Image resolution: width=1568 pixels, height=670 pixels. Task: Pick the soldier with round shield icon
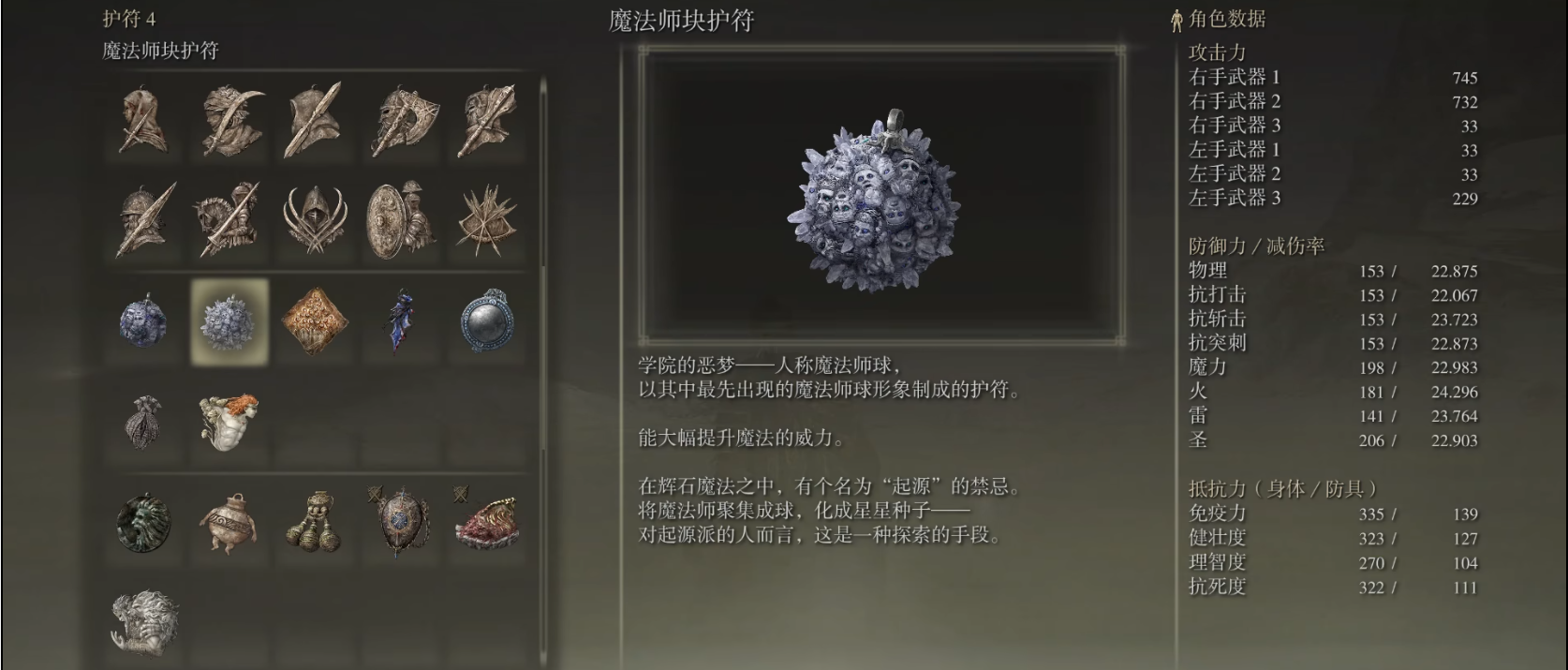[x=401, y=220]
